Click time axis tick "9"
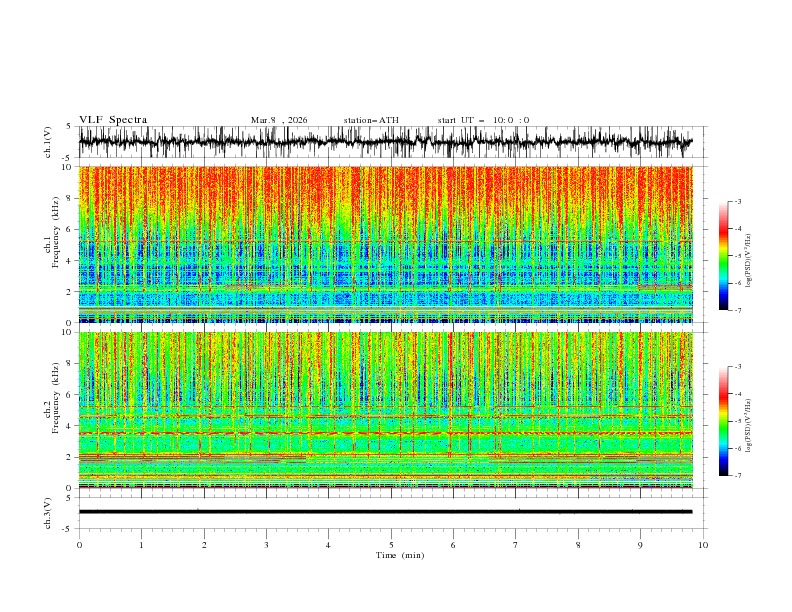The width and height of the screenshot is (792, 612). click(640, 545)
